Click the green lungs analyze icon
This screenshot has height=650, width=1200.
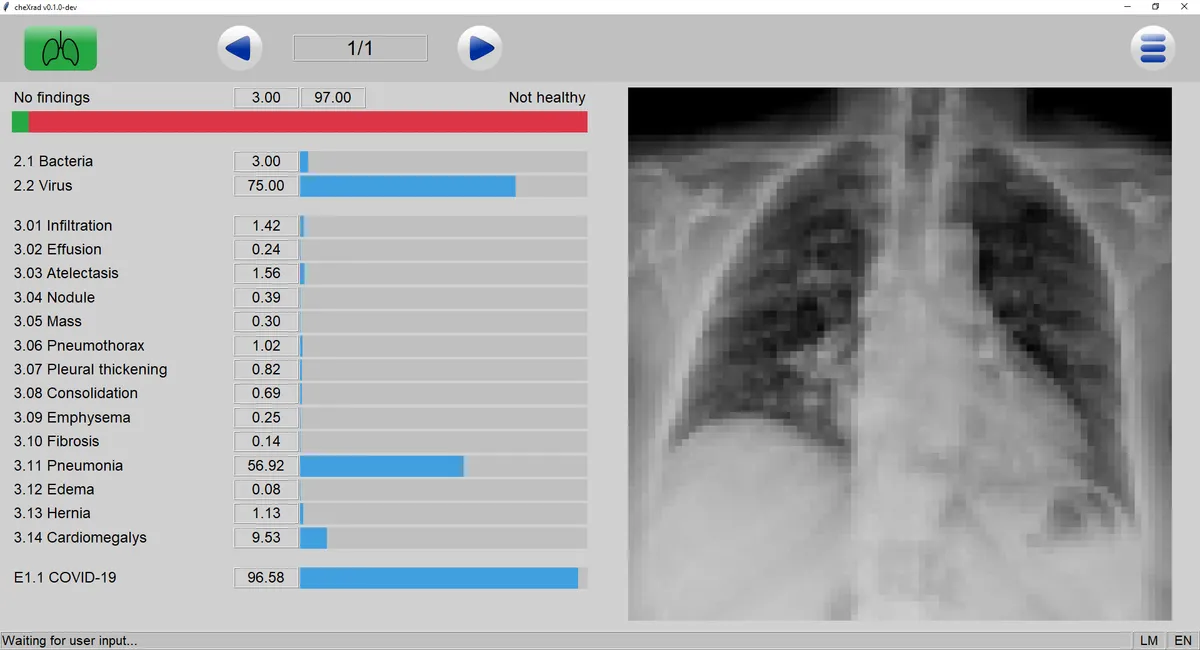coord(61,48)
